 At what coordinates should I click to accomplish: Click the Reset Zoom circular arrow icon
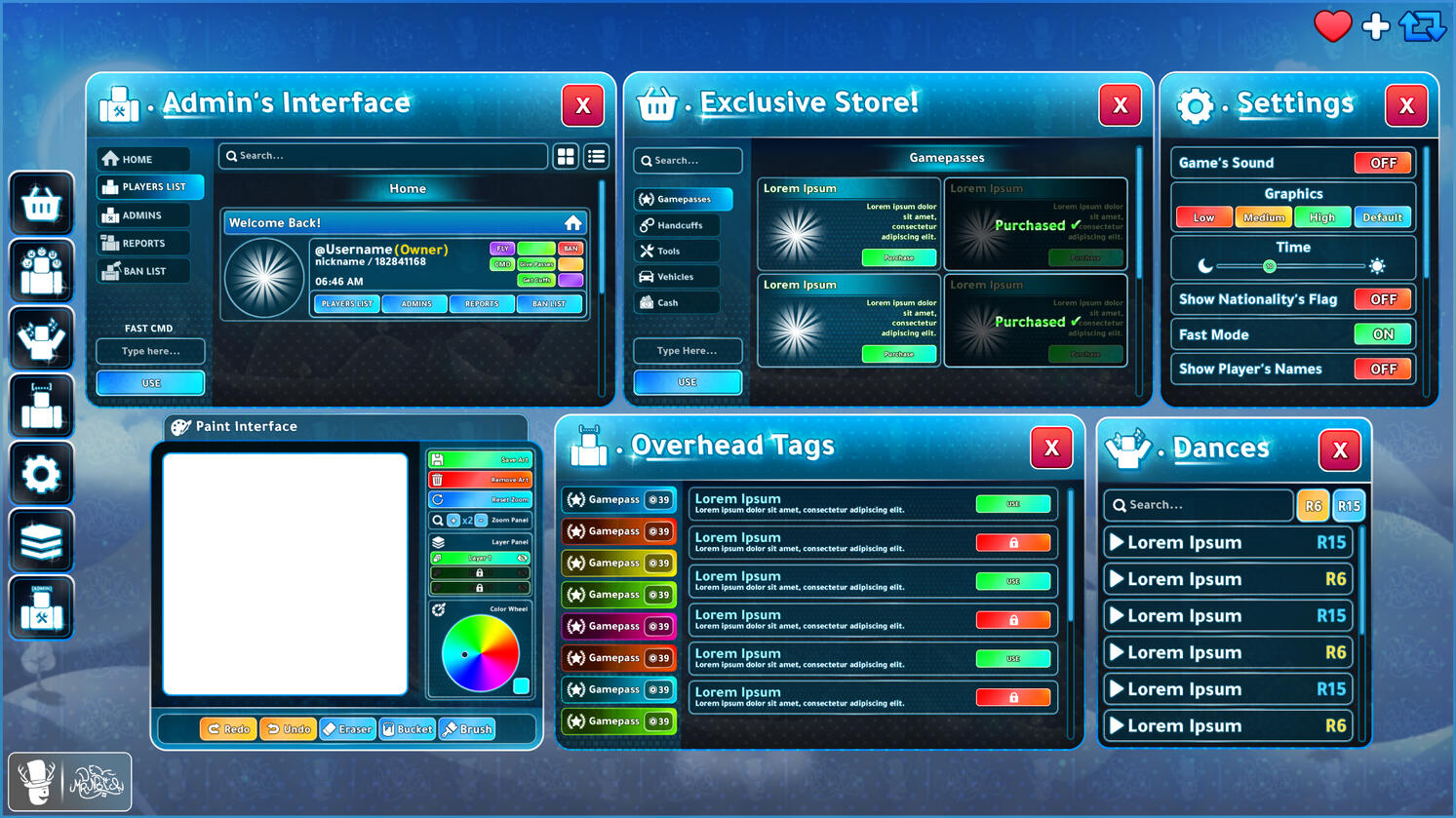click(x=438, y=499)
